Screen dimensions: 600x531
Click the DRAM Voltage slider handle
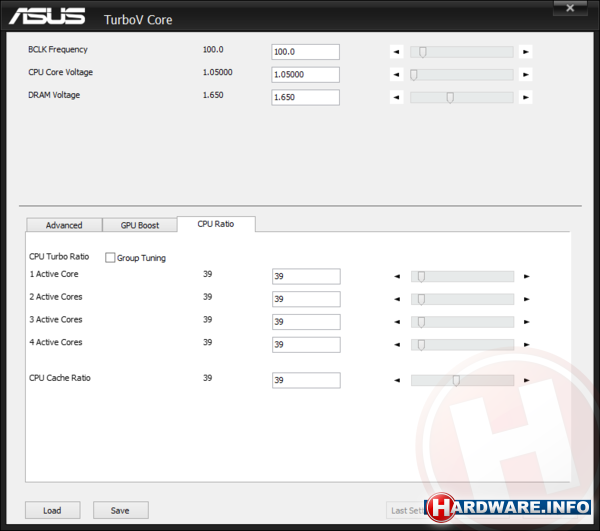(x=450, y=98)
